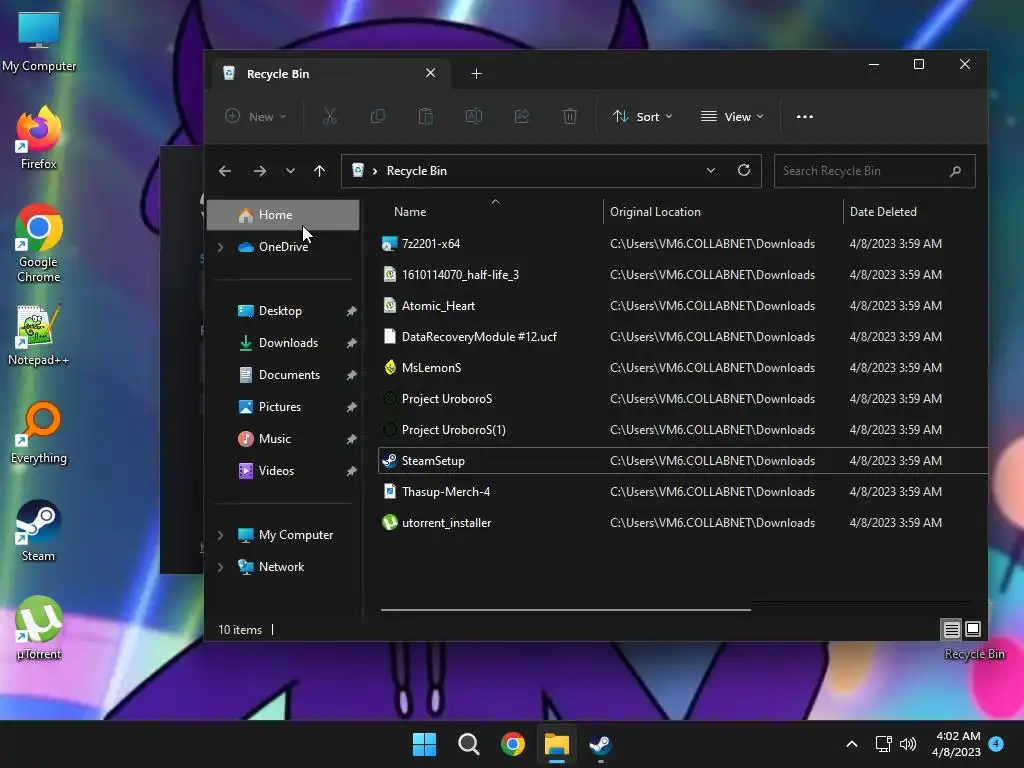
Task: Select Home in the navigation pane
Action: point(283,215)
